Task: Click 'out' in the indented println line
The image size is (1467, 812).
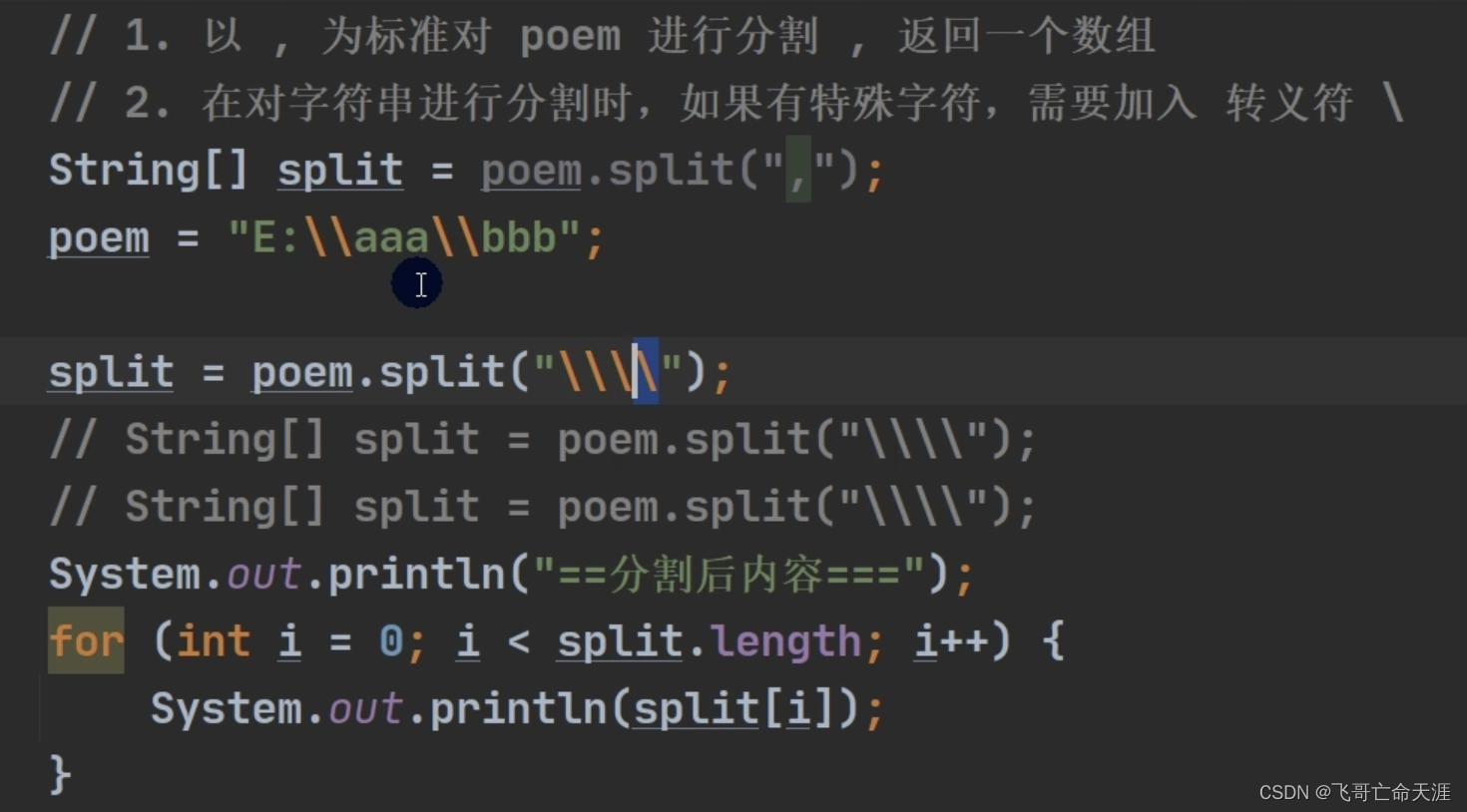Action: coord(365,708)
